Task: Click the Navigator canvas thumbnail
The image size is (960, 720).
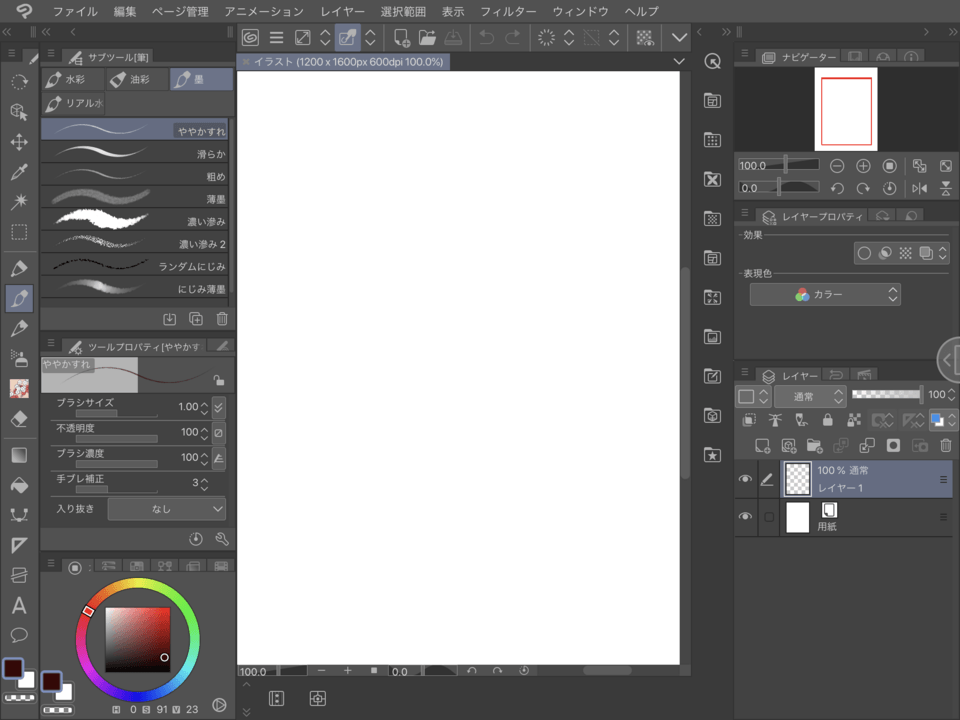Action: (x=846, y=109)
